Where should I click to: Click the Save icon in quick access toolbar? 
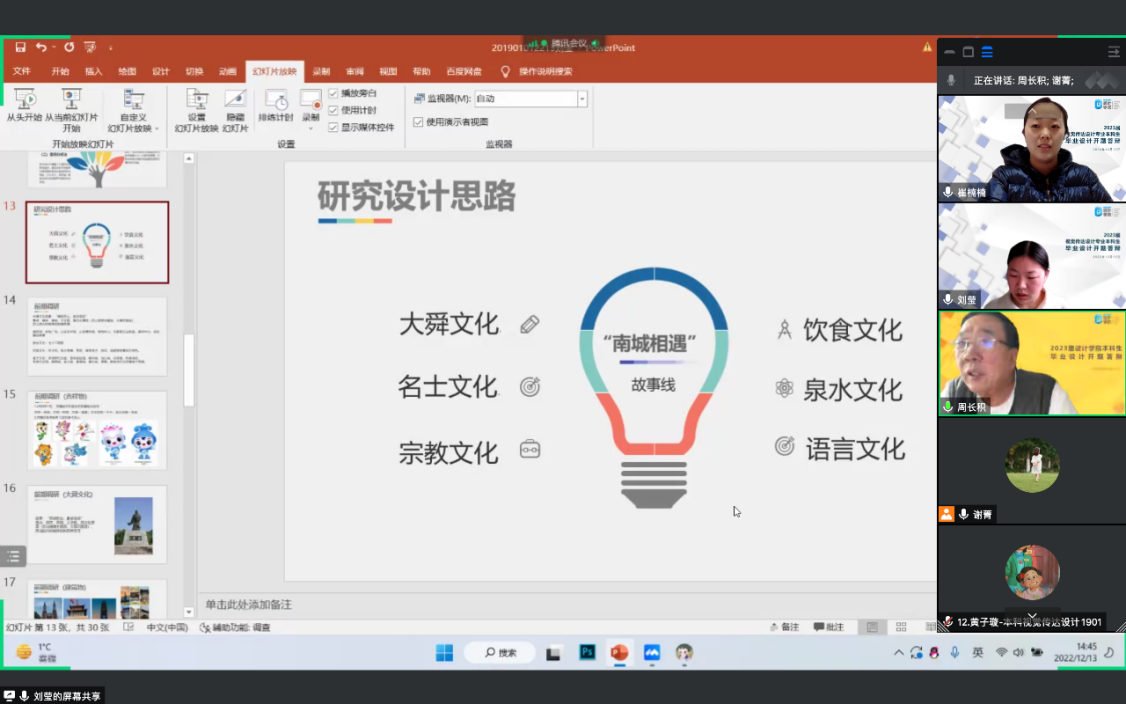click(20, 47)
